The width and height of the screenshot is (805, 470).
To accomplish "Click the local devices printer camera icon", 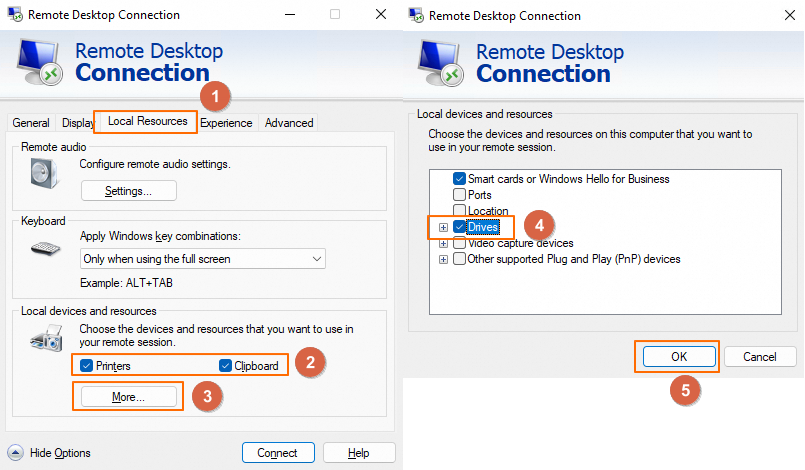I will click(47, 337).
